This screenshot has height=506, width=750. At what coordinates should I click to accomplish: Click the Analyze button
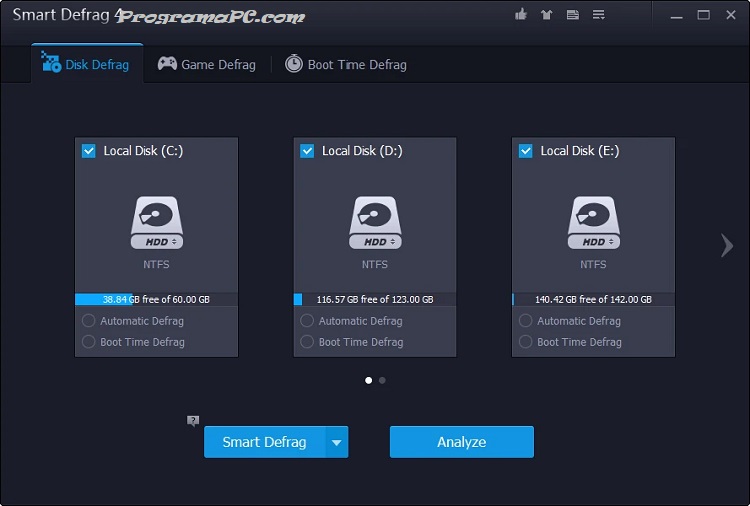point(461,442)
